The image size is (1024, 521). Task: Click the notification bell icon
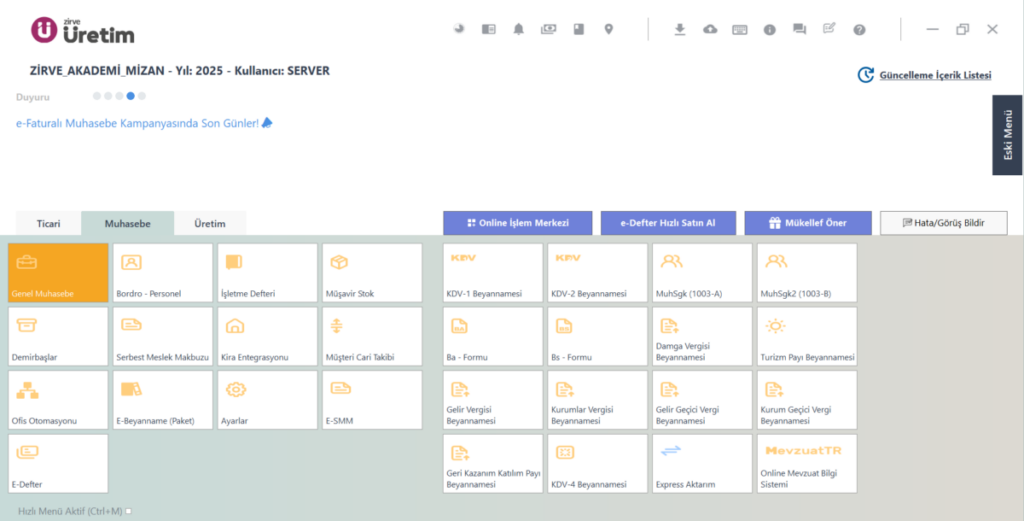tap(519, 29)
